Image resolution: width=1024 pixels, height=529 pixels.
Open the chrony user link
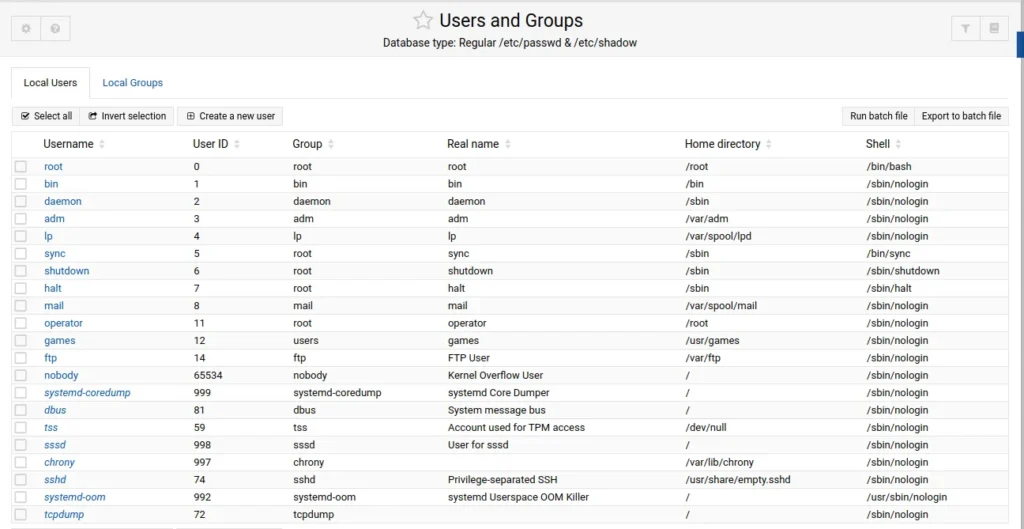59,462
